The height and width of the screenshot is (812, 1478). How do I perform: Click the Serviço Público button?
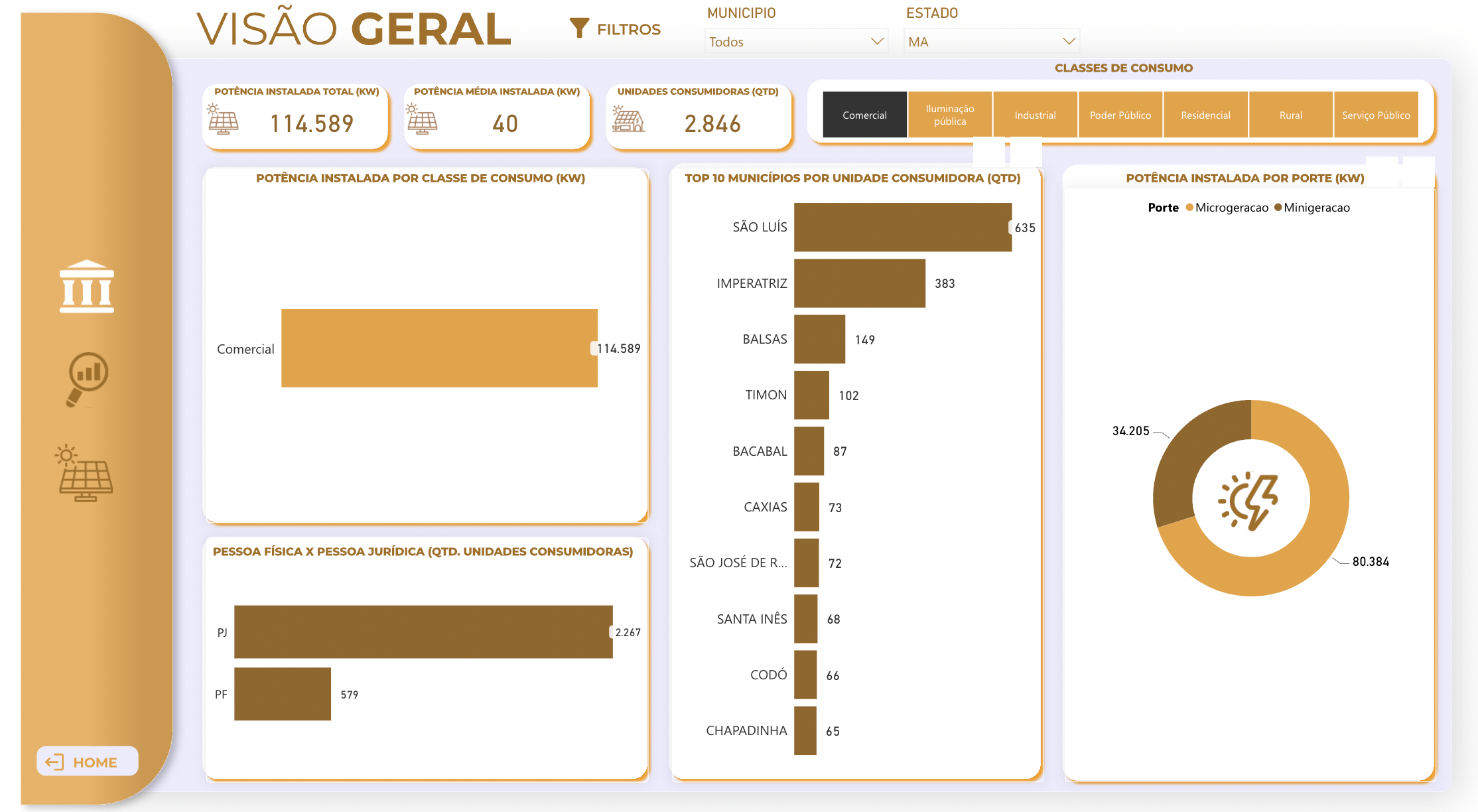[1375, 115]
